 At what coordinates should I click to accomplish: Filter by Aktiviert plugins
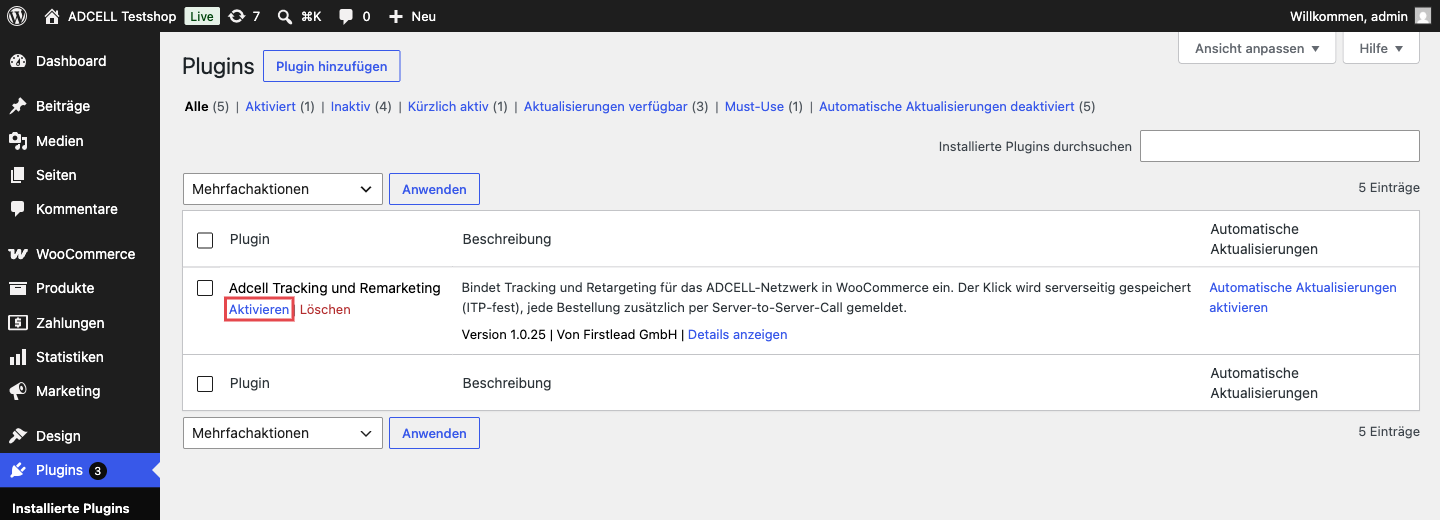pos(271,107)
